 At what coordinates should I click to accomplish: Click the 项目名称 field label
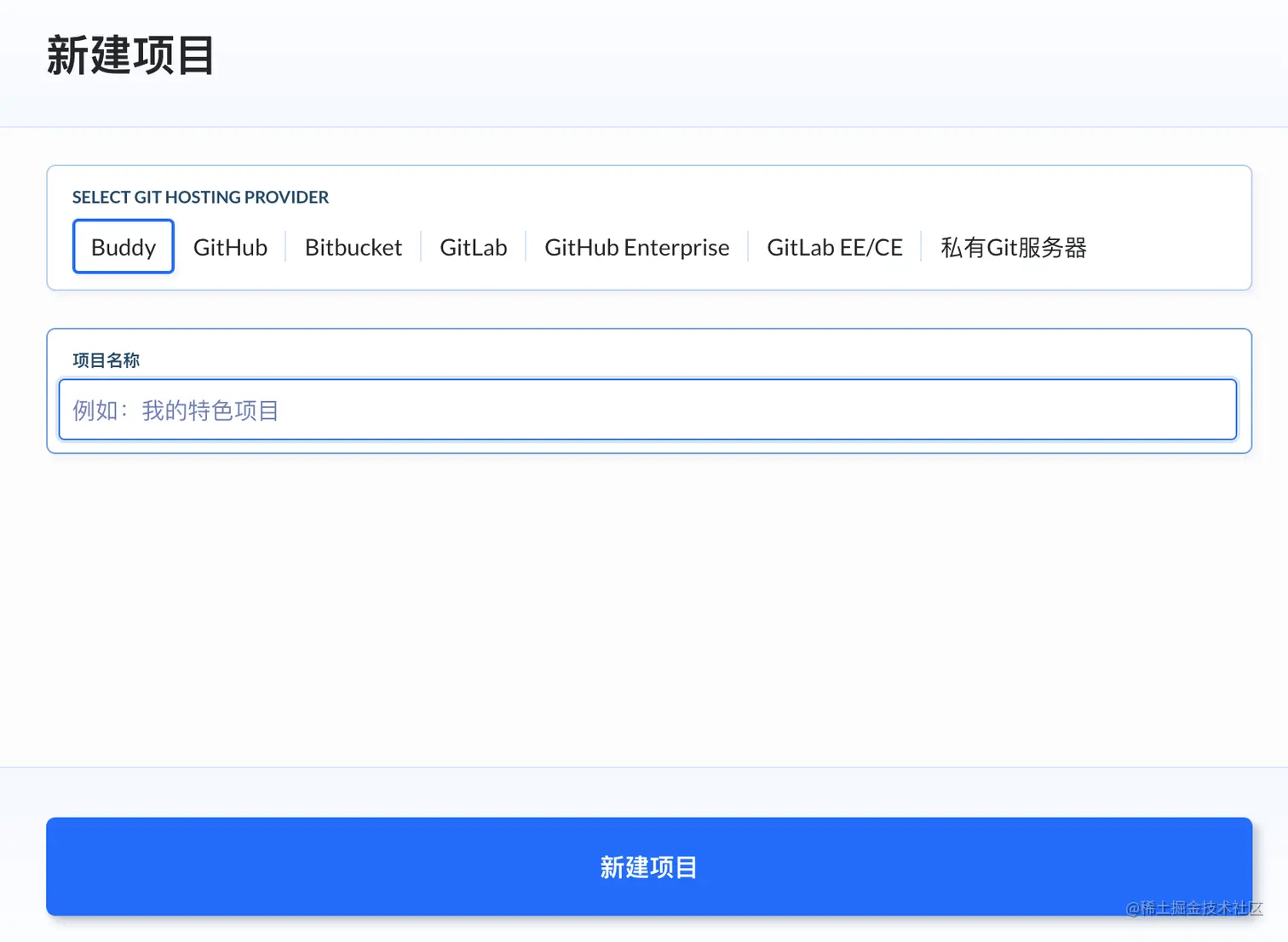pyautogui.click(x=106, y=360)
